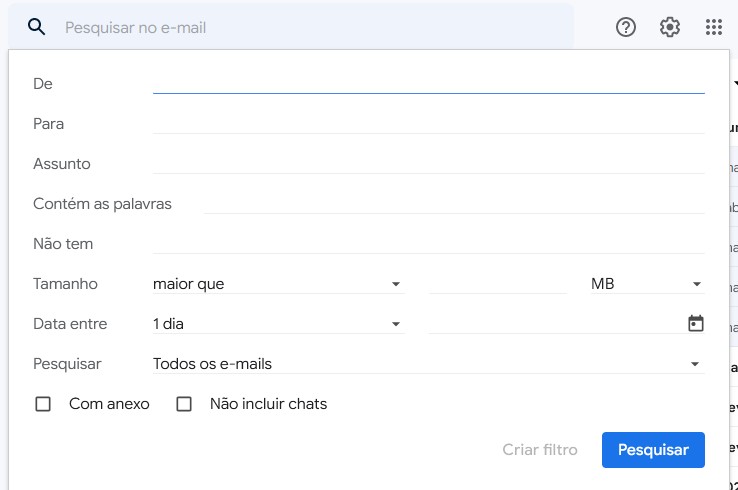Click the Contém as palavras input field
Image resolution: width=738 pixels, height=490 pixels.
454,204
